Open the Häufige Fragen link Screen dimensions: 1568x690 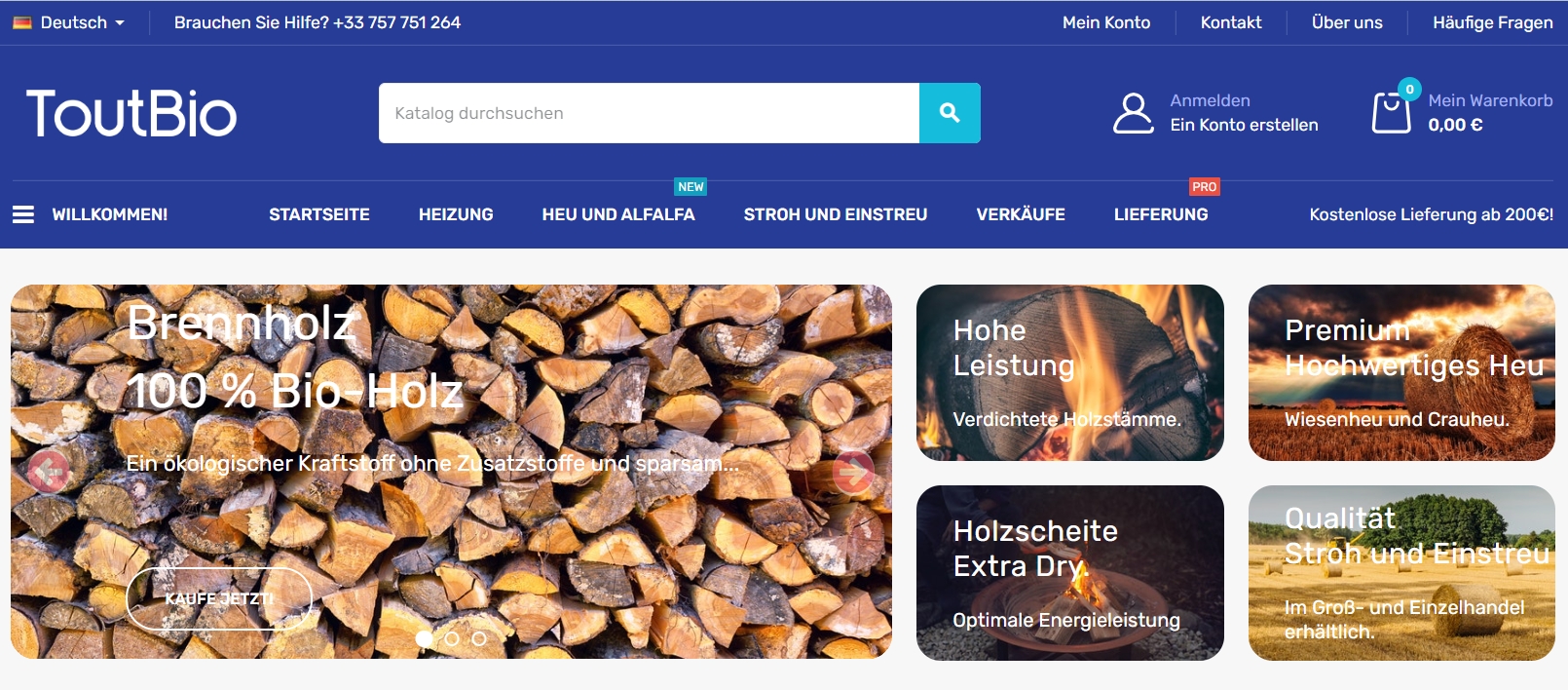[1493, 22]
